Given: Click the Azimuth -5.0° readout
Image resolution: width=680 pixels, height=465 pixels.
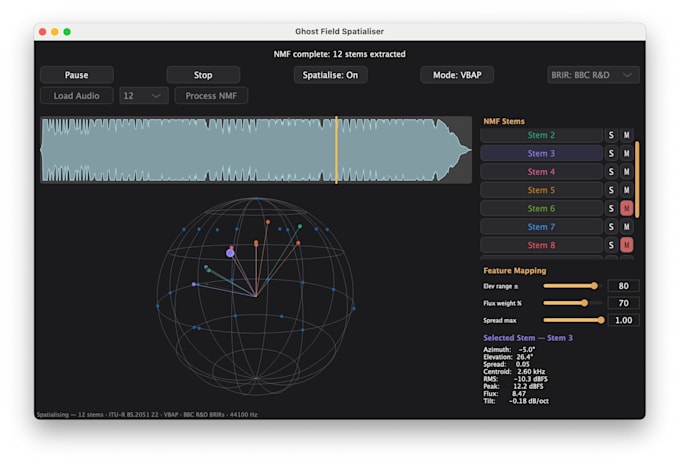Looking at the screenshot, I should click(x=509, y=349).
